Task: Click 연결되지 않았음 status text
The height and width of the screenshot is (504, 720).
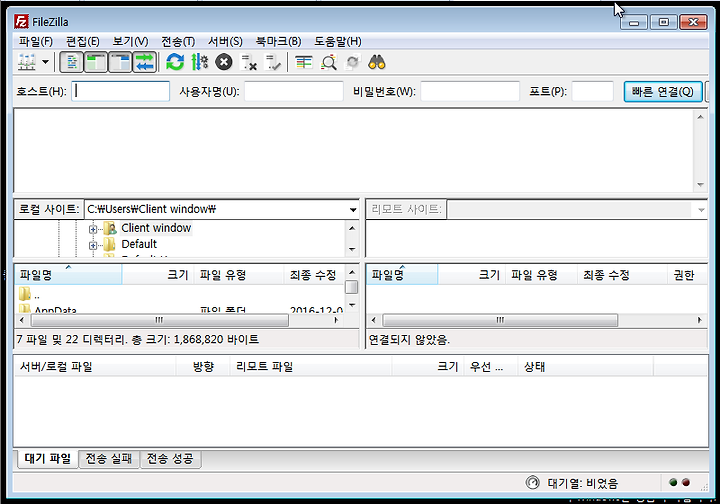Action: point(410,340)
